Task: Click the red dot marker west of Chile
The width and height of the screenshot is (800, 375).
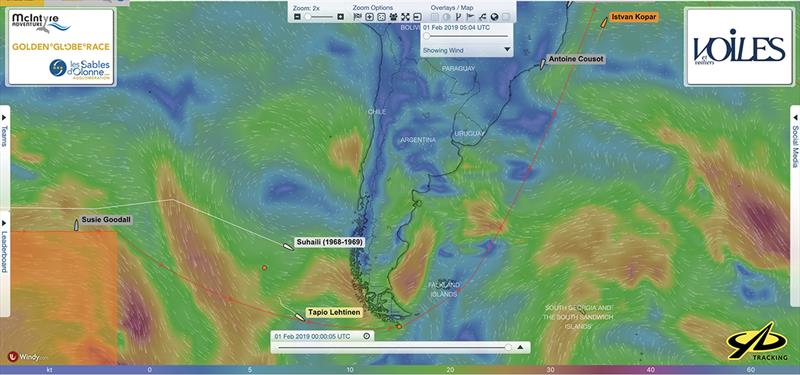Action: (264, 267)
